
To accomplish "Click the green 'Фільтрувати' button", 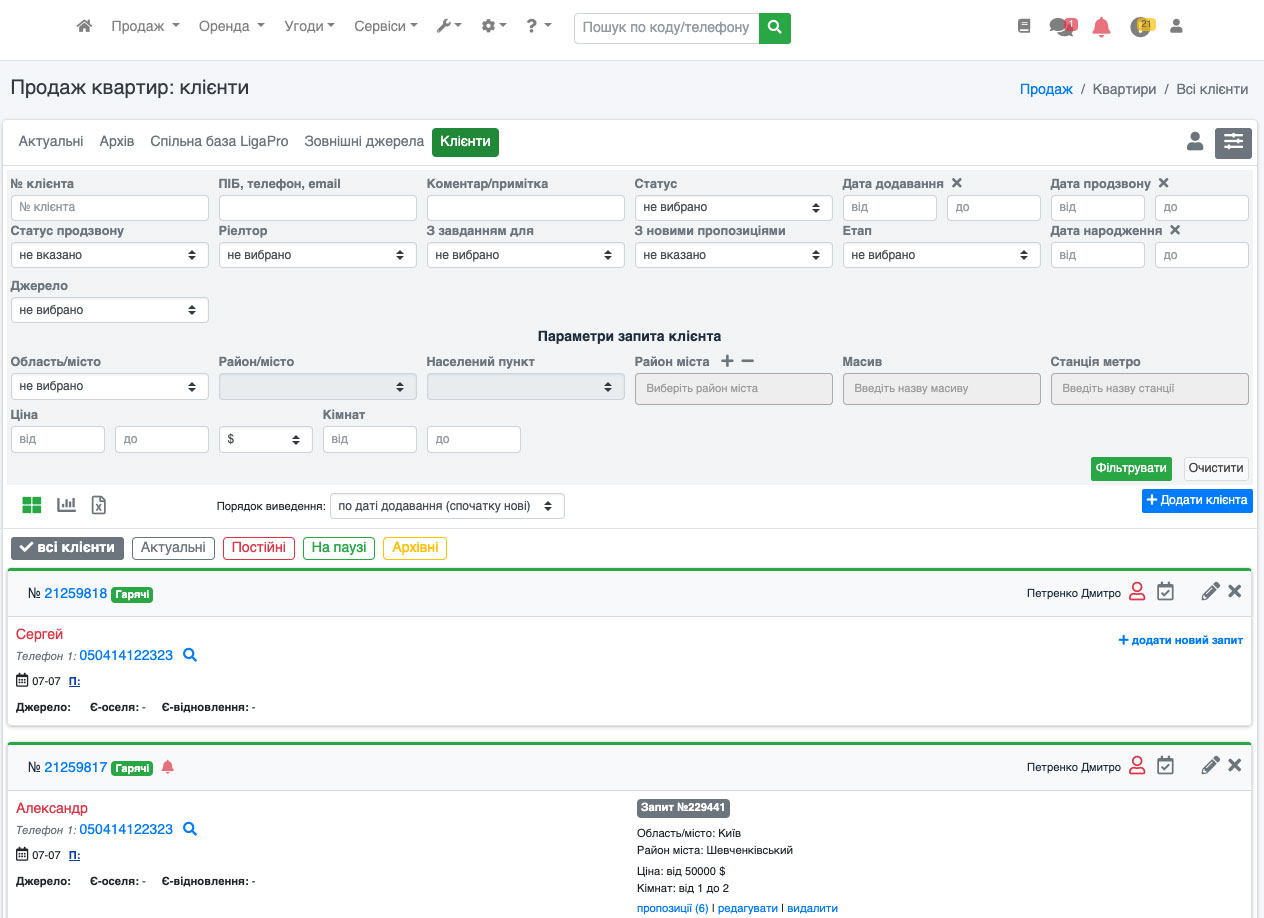I will (1131, 468).
